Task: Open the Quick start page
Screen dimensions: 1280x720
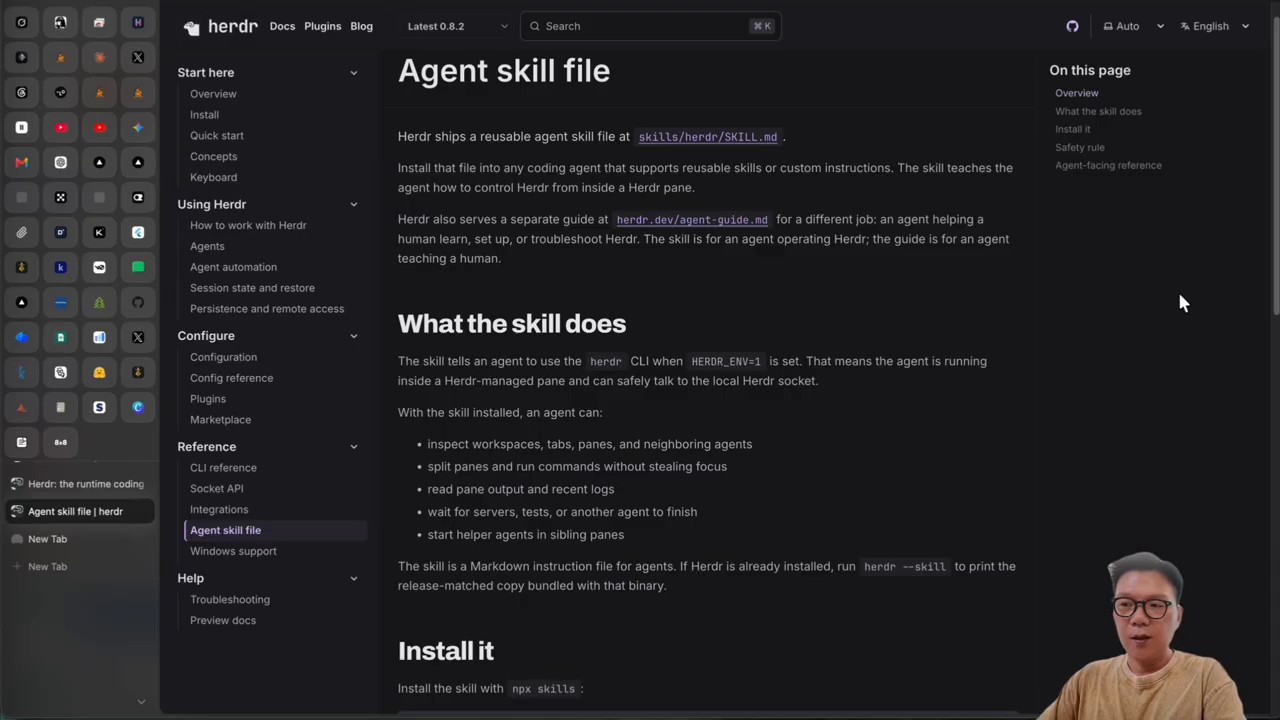Action: pyautogui.click(x=217, y=136)
